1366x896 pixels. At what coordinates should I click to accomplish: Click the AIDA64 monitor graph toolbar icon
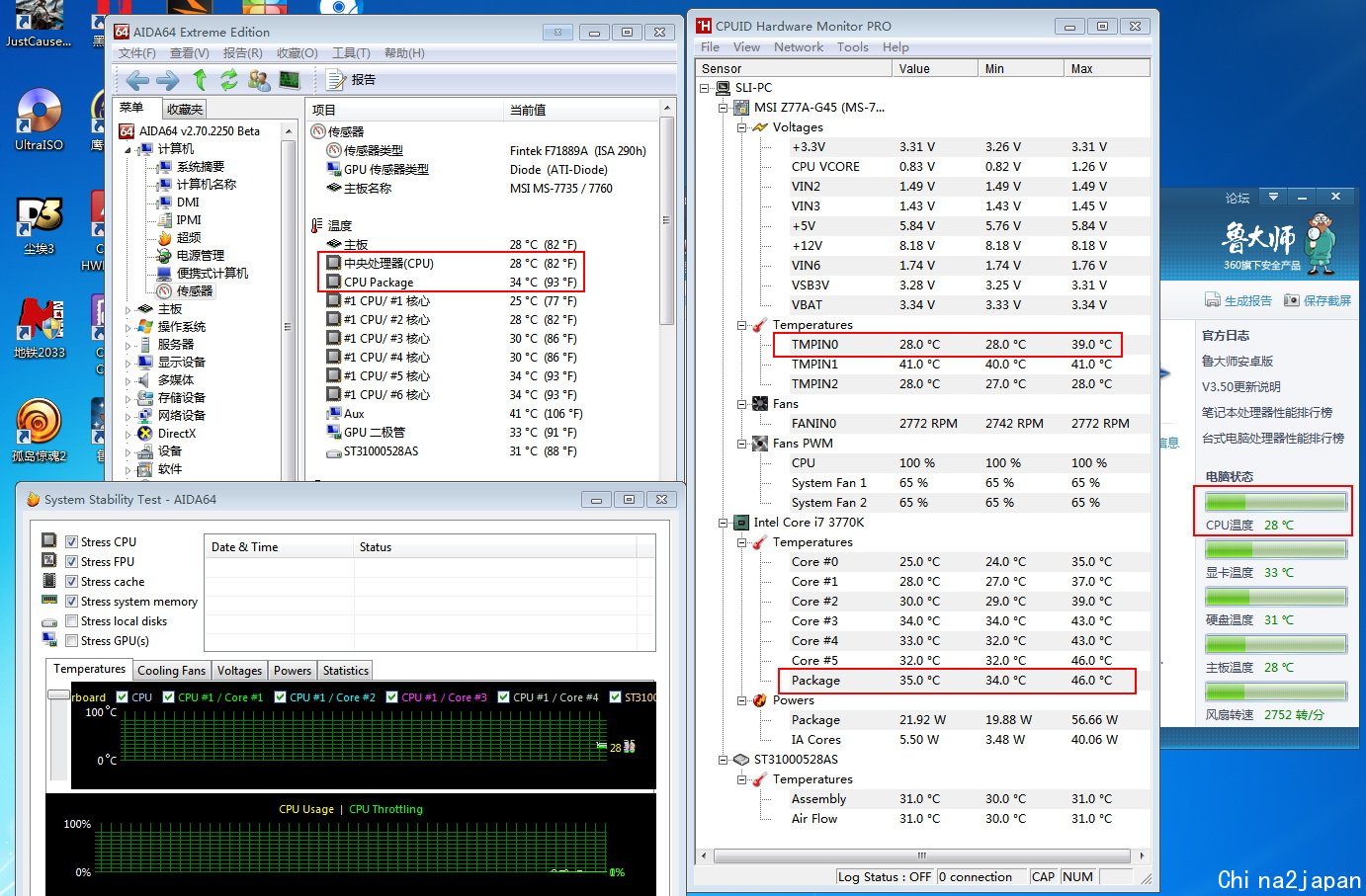point(290,80)
